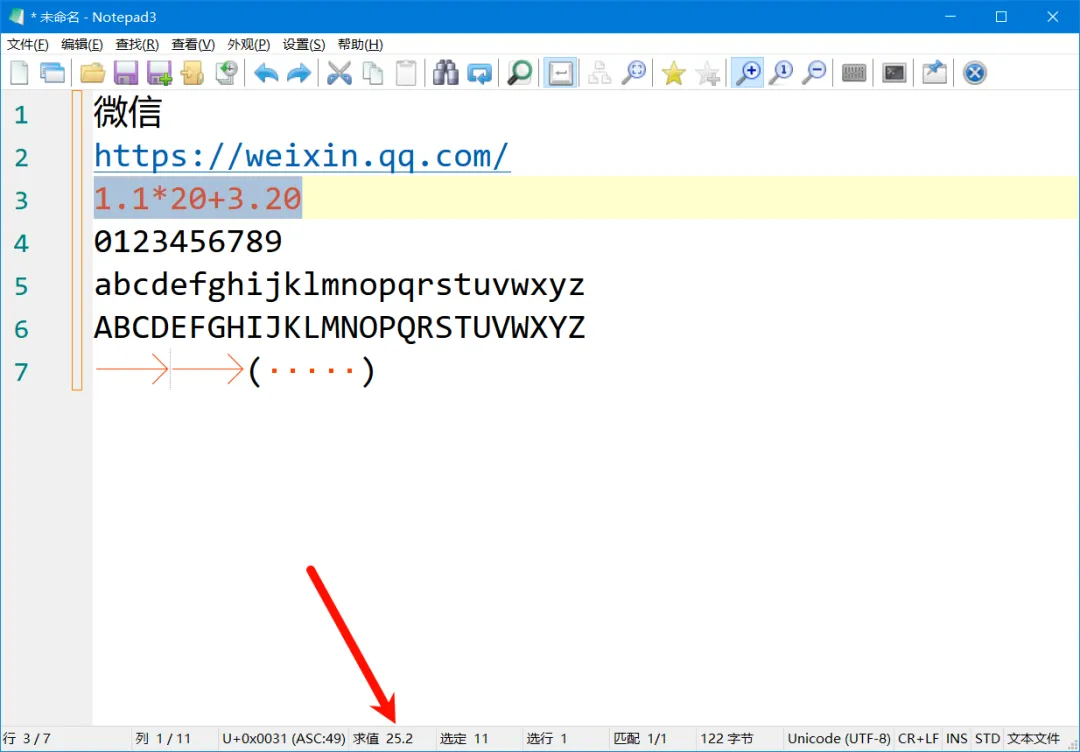Open Find with the binoculars icon

[446, 73]
